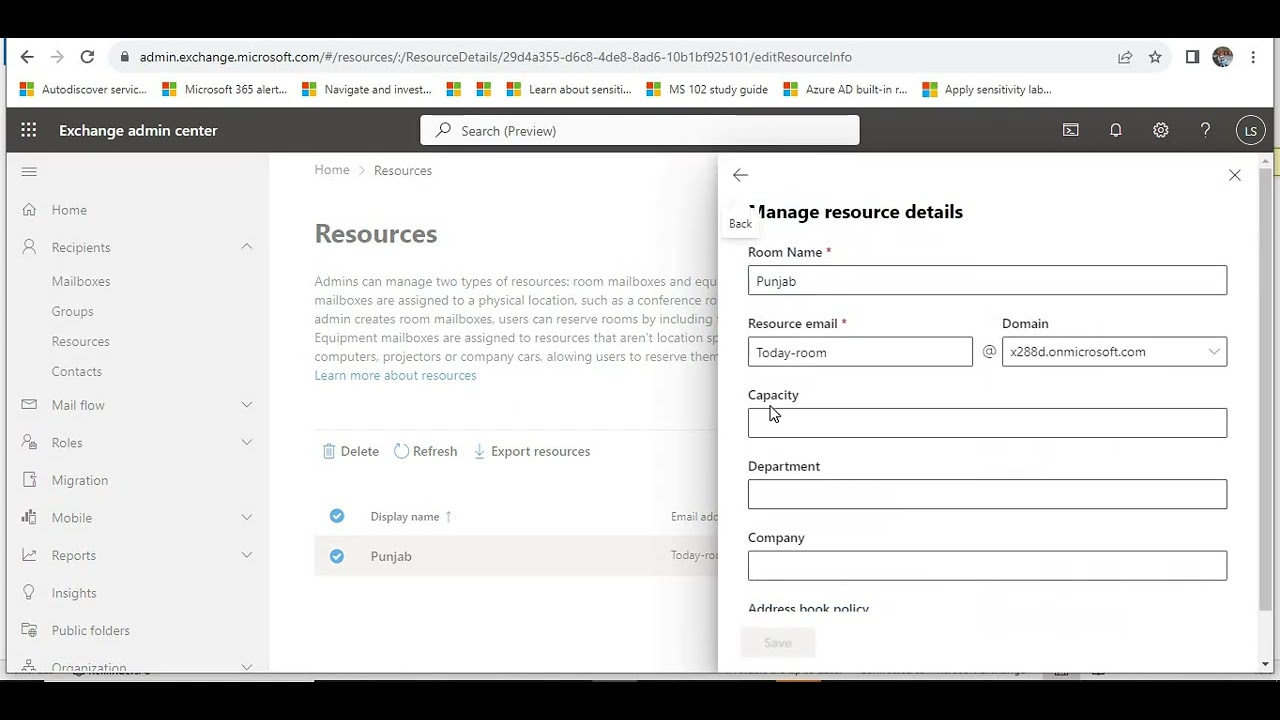This screenshot has height=720, width=1280.
Task: Open Public folders in the sidebar
Action: point(91,630)
